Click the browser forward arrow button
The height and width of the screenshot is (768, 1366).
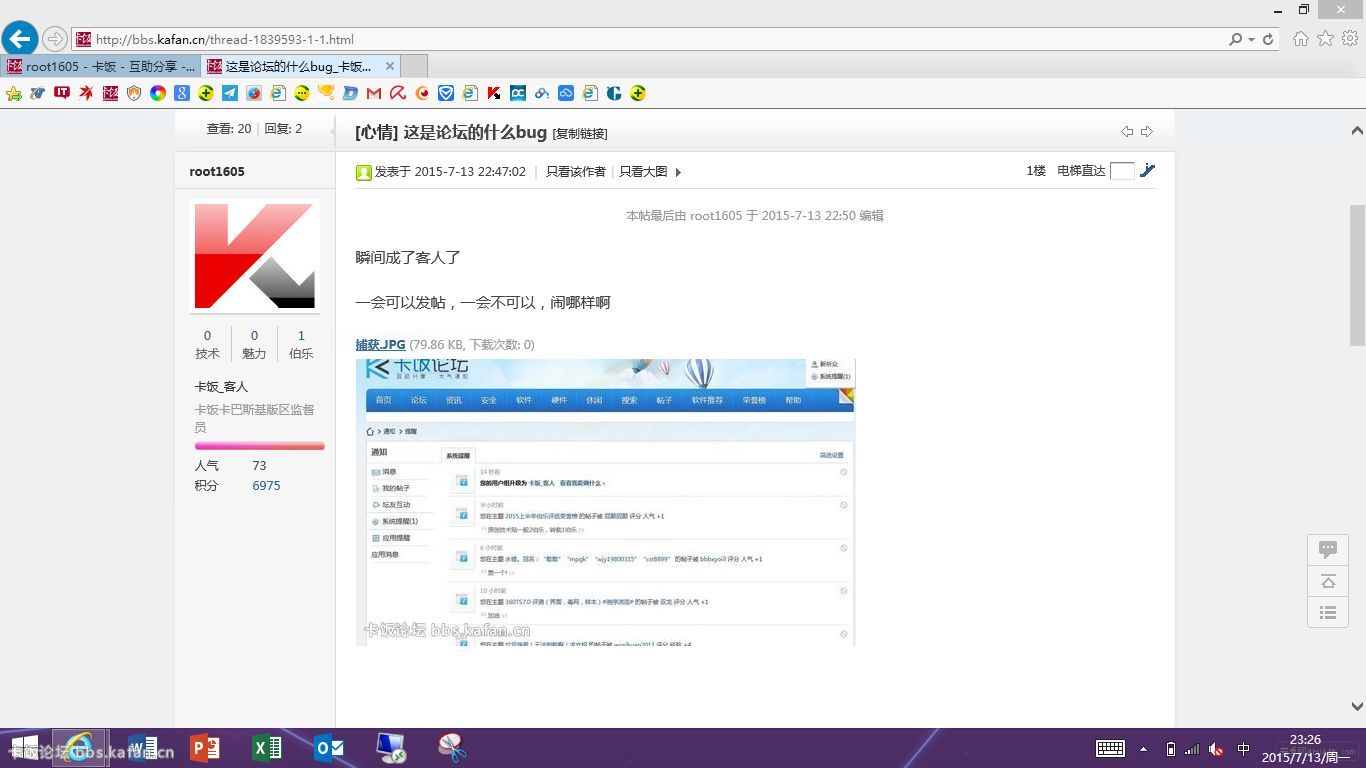pyautogui.click(x=55, y=39)
